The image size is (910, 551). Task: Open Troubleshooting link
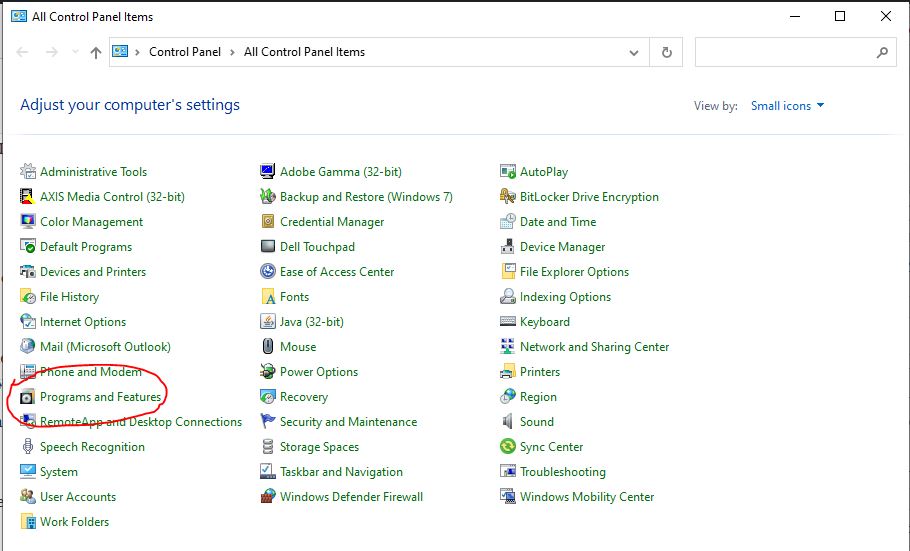click(x=562, y=471)
